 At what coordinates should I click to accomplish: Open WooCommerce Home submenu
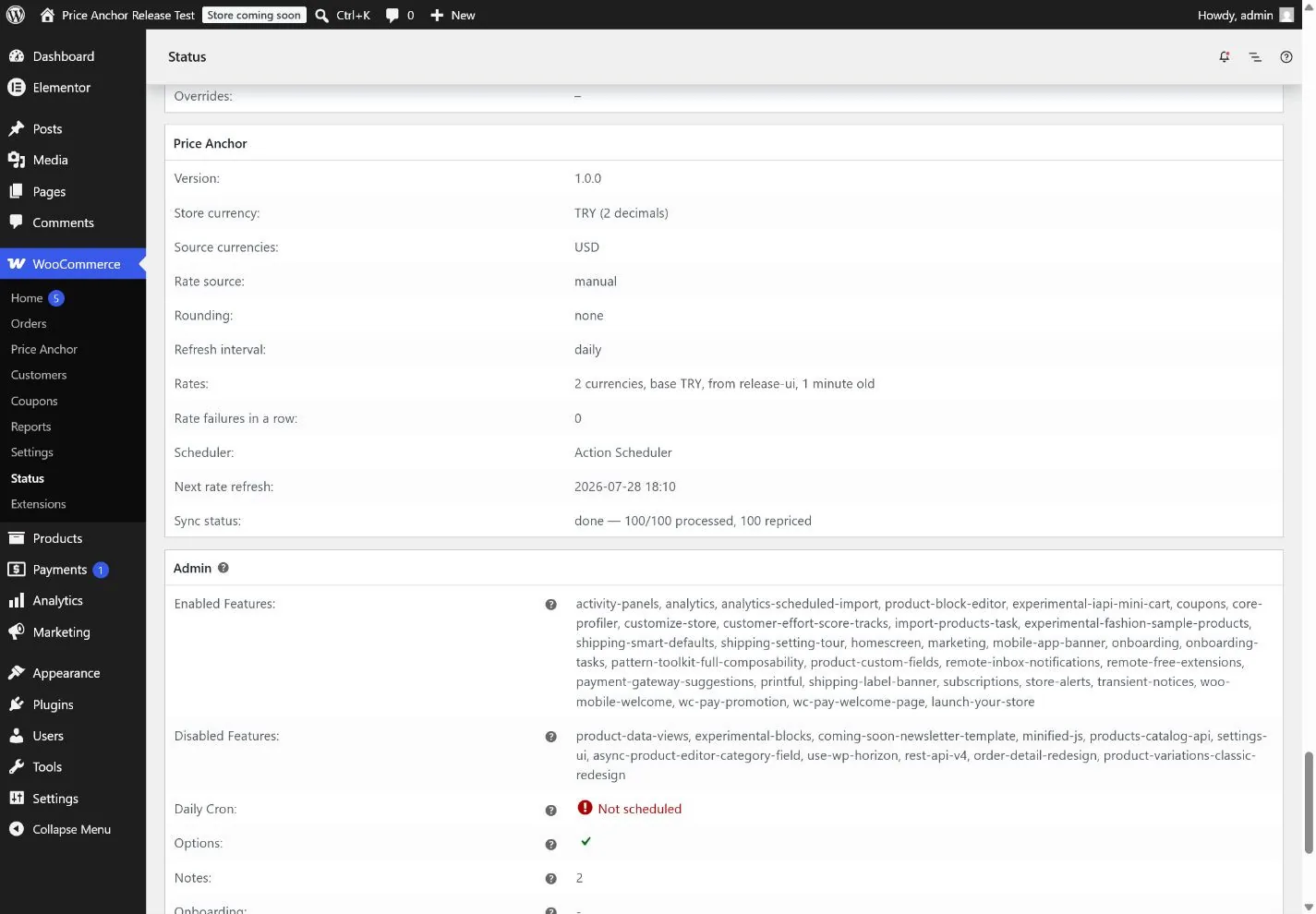pyautogui.click(x=27, y=298)
